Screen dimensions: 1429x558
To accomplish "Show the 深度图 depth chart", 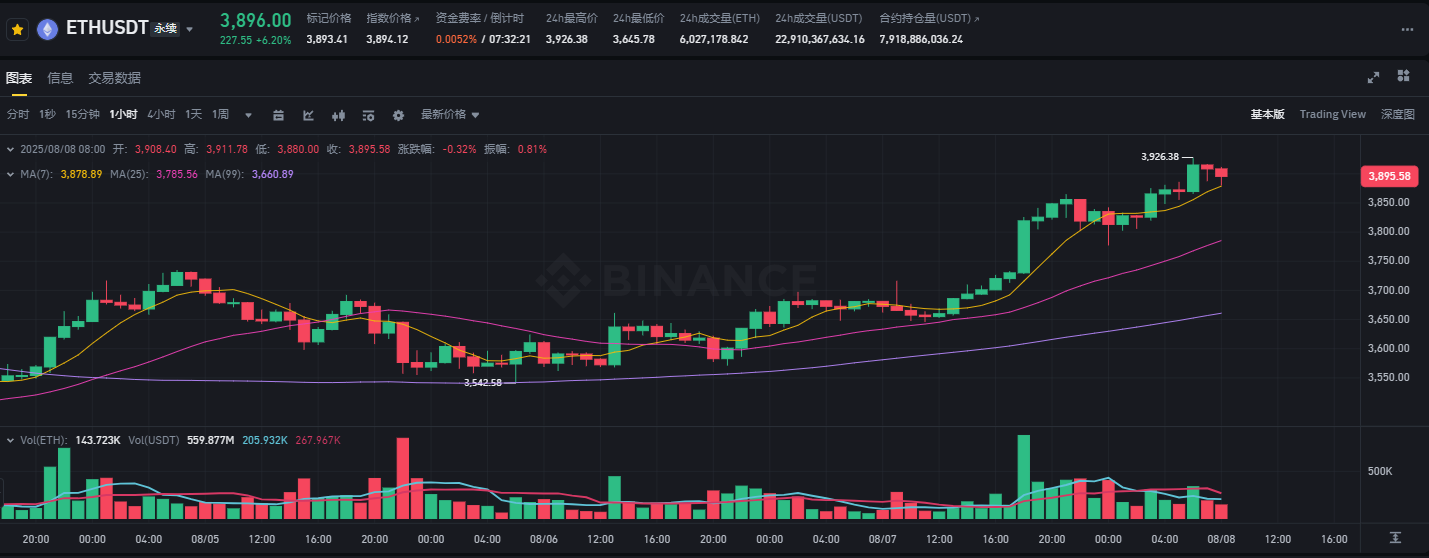I will (x=1397, y=114).
